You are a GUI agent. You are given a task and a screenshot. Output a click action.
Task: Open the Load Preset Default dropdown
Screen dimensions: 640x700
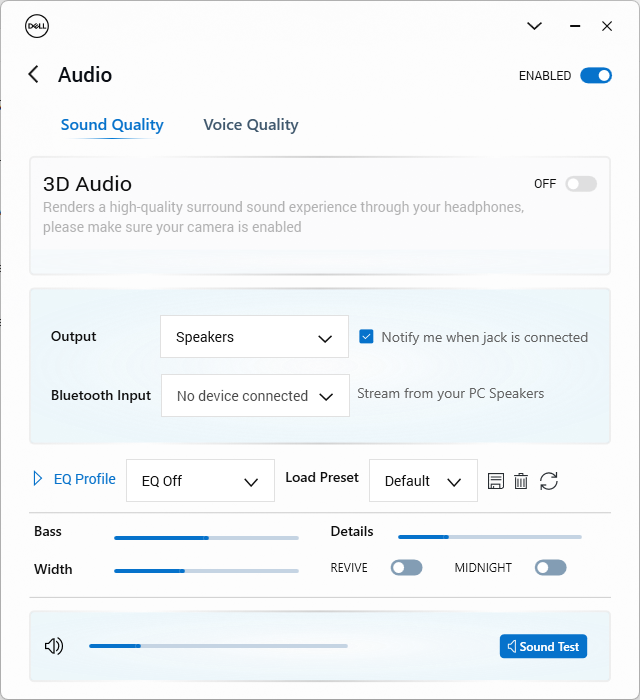coord(423,481)
